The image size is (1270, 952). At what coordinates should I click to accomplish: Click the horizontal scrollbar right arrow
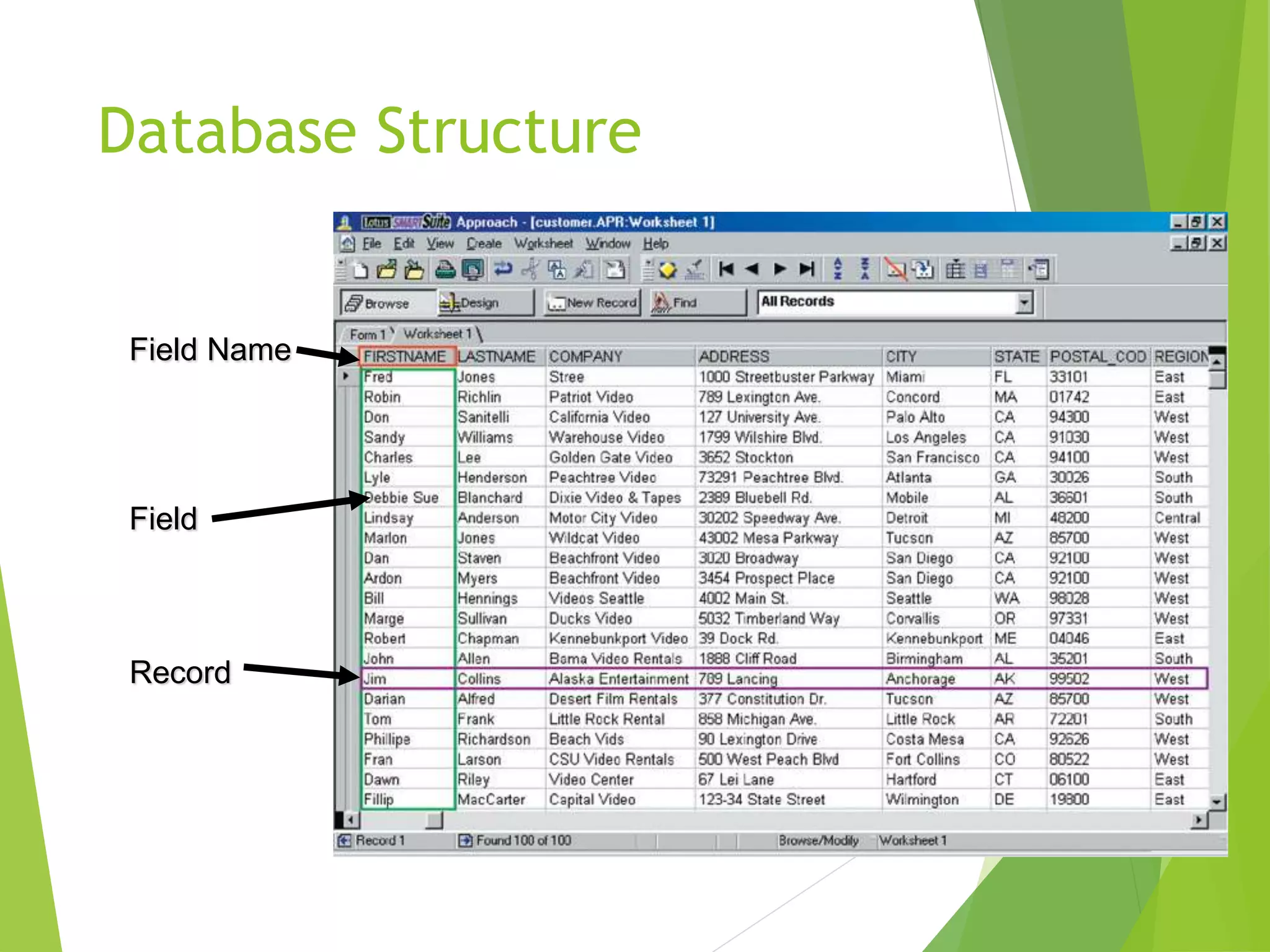pos(1199,820)
